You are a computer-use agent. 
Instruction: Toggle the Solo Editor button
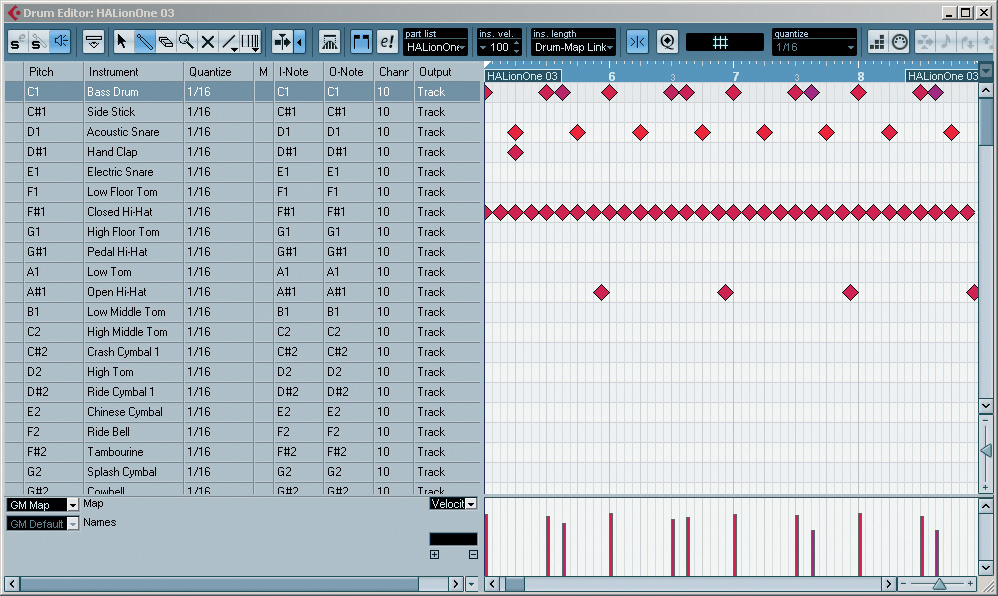click(18, 42)
